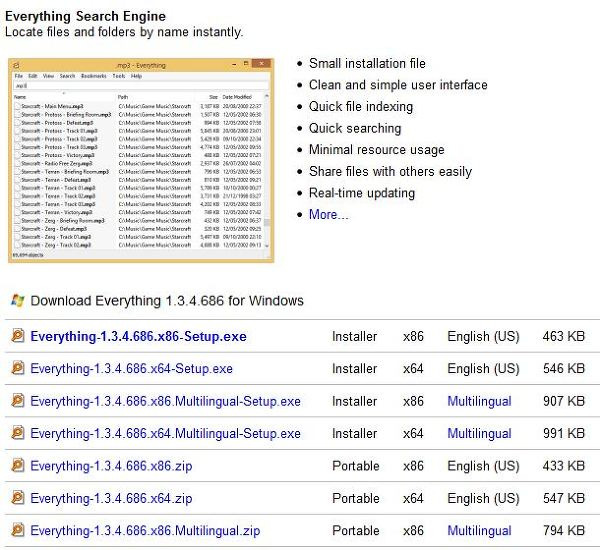Click the icon beside Everything-1.3.4.686.x64-Setup.exe
The width and height of the screenshot is (600, 550).
coord(18,368)
